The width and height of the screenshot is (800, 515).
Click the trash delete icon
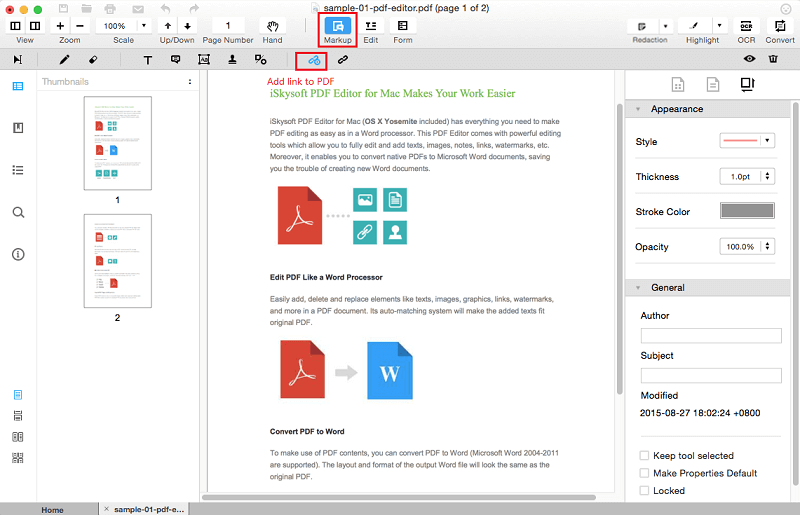773,59
